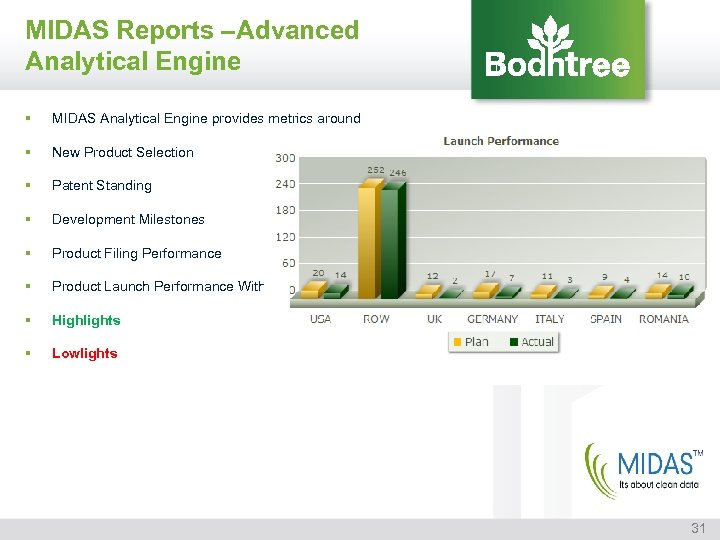Click the UK Plan bar labeled 12

click(428, 292)
